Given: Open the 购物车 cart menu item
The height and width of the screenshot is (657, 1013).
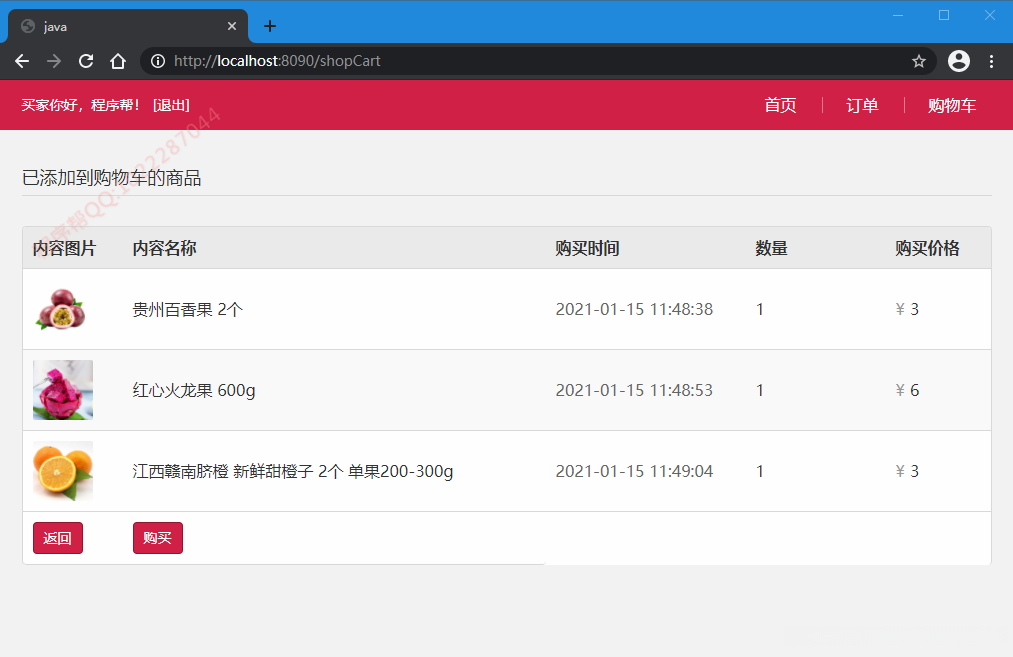Looking at the screenshot, I should (x=952, y=105).
